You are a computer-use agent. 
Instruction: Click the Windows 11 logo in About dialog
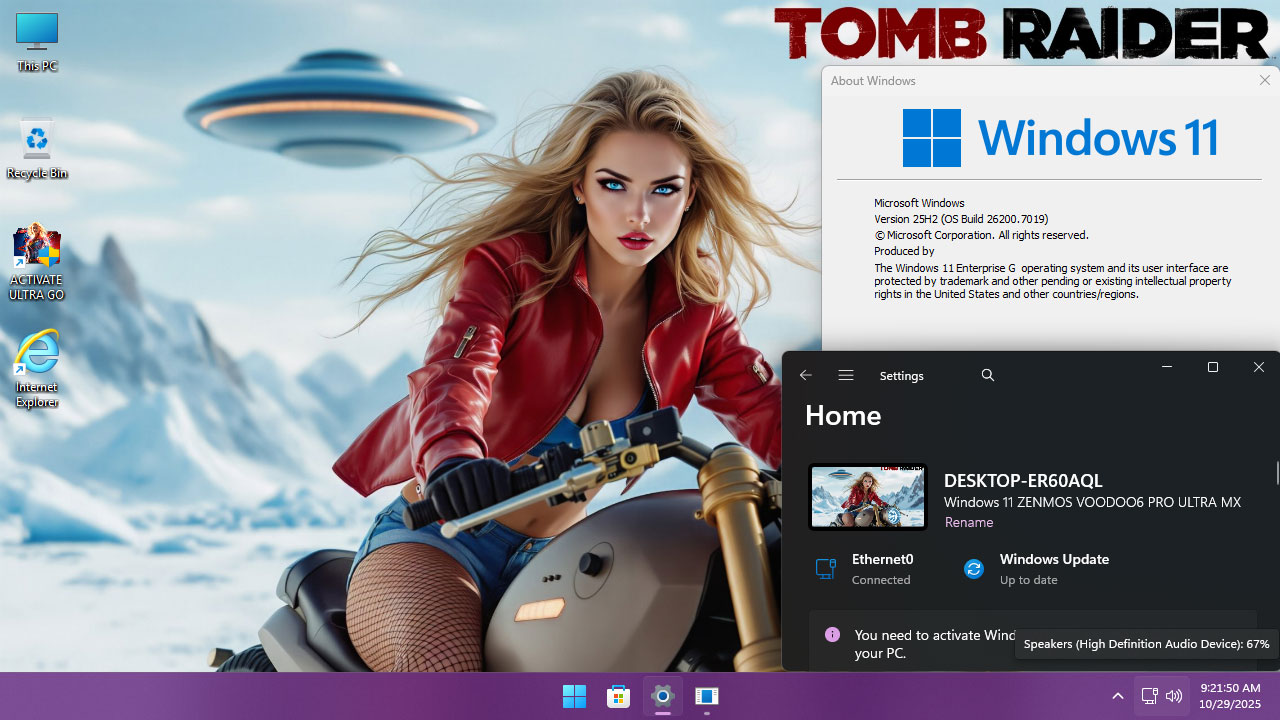coord(1060,138)
